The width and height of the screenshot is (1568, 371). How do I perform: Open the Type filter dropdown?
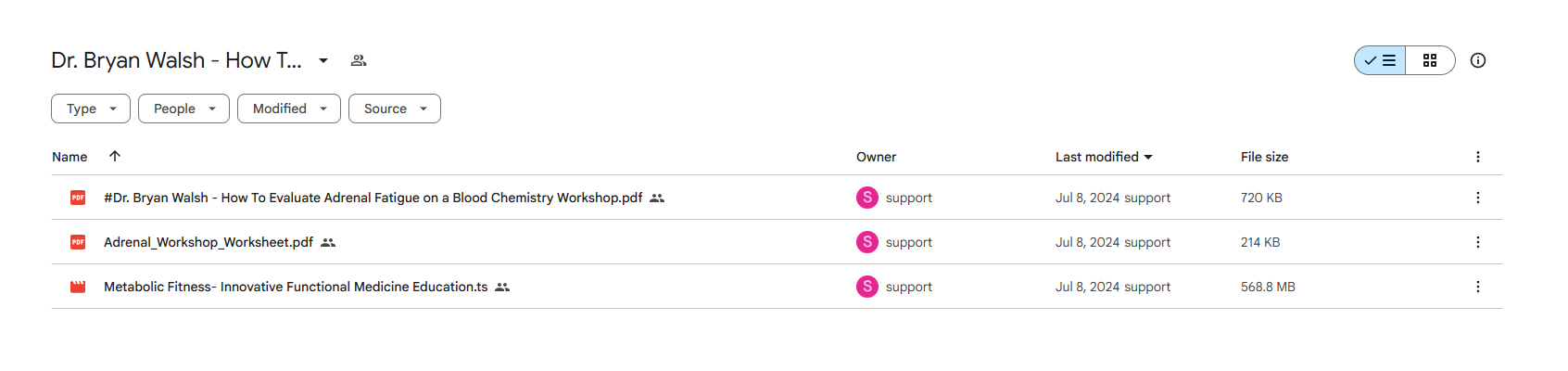tap(91, 109)
